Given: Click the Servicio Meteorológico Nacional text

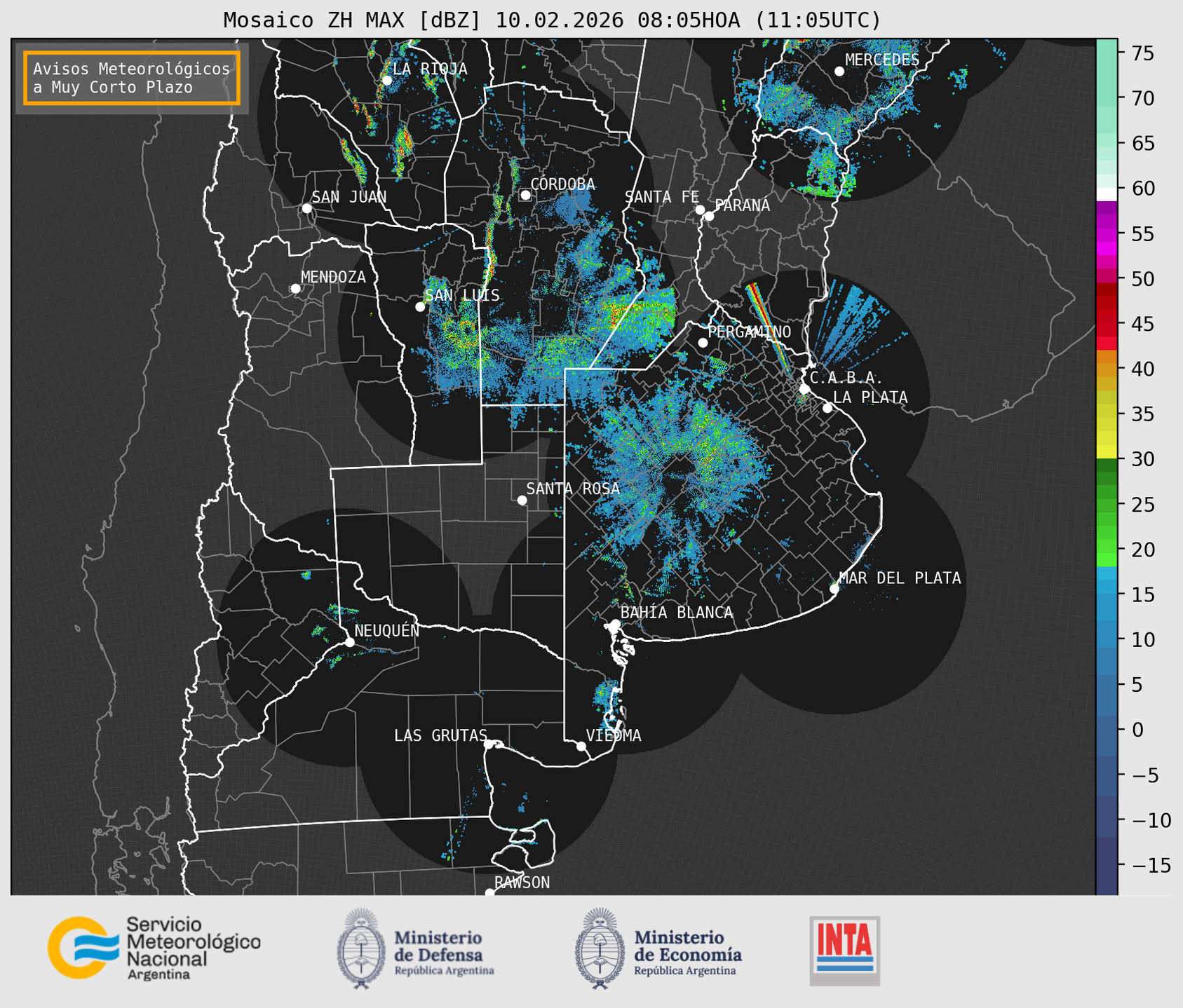Looking at the screenshot, I should (194, 948).
